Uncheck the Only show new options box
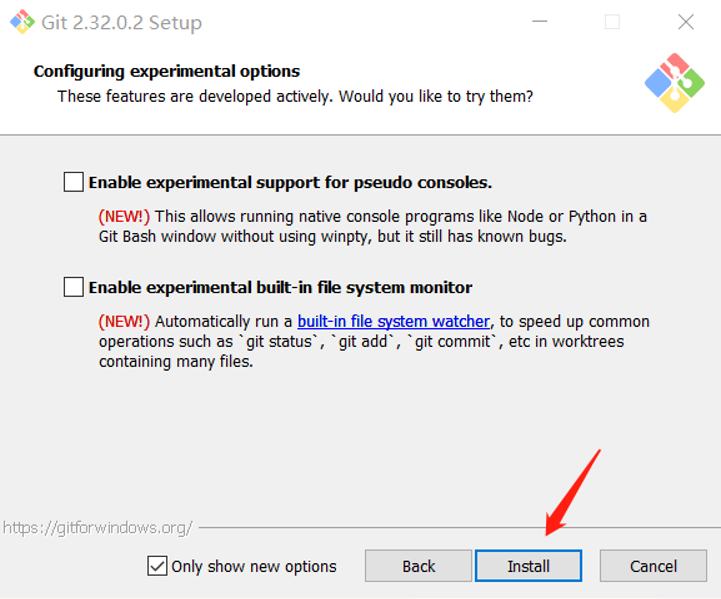This screenshot has height=599, width=721. (157, 566)
